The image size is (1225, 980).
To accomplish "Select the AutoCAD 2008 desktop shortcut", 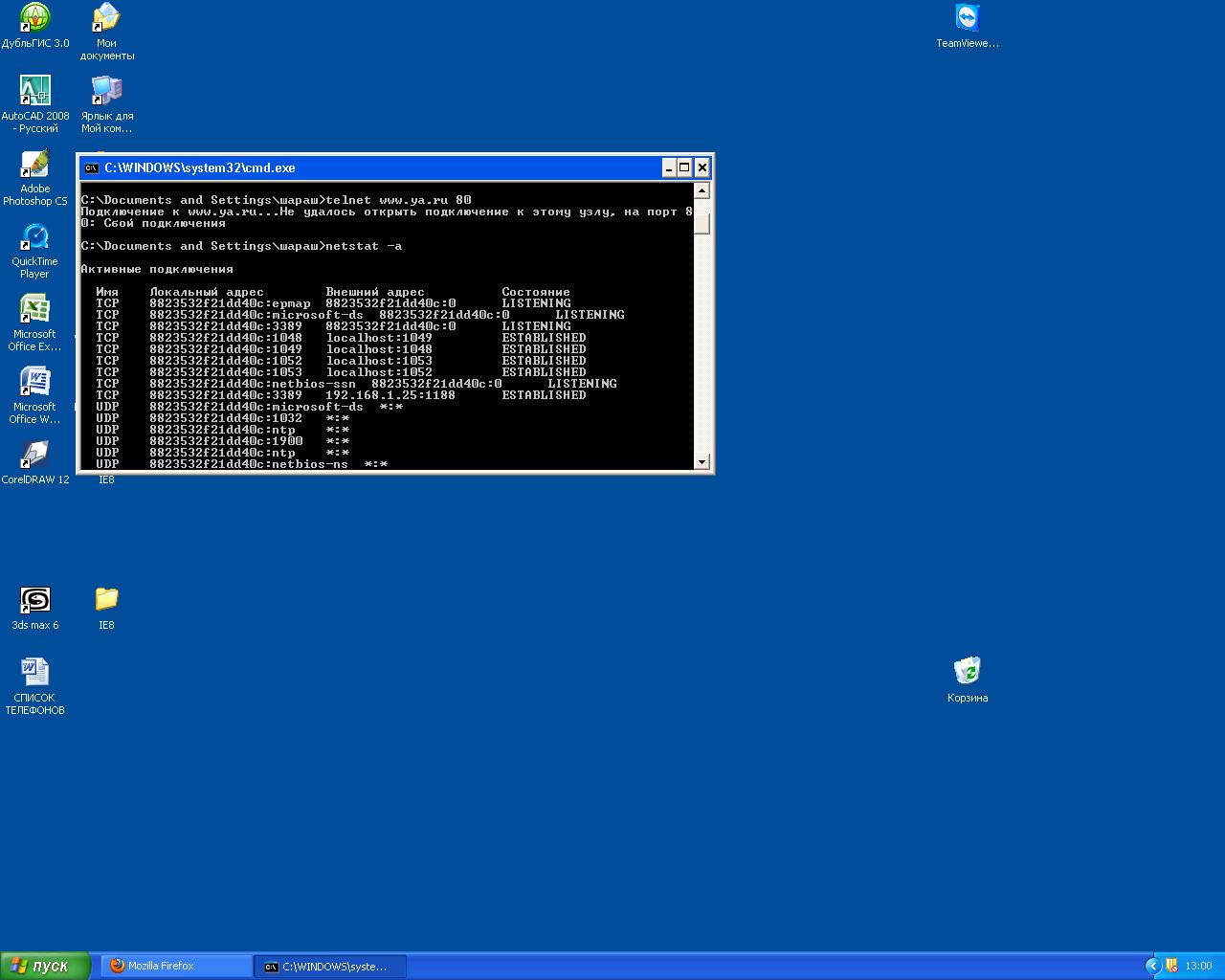I will click(x=35, y=91).
